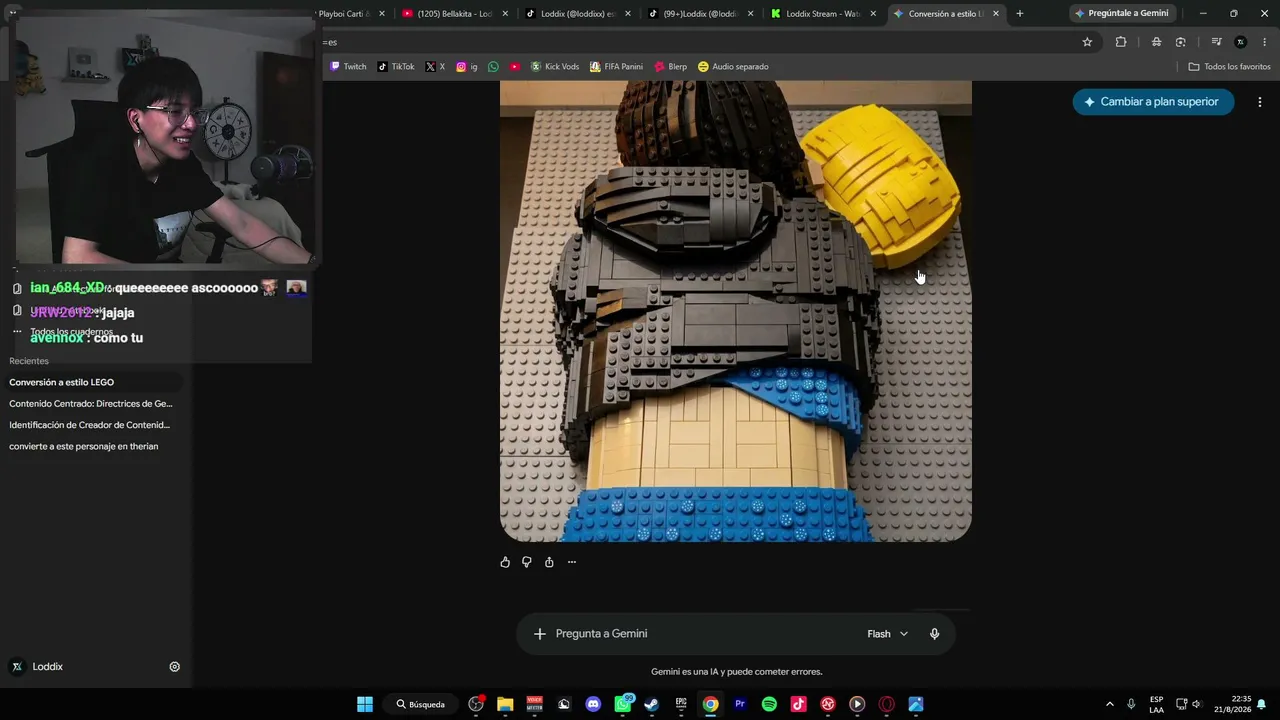Click Pregúntale a Gemini button in title bar
Screen dimensions: 1280x720
(1121, 14)
